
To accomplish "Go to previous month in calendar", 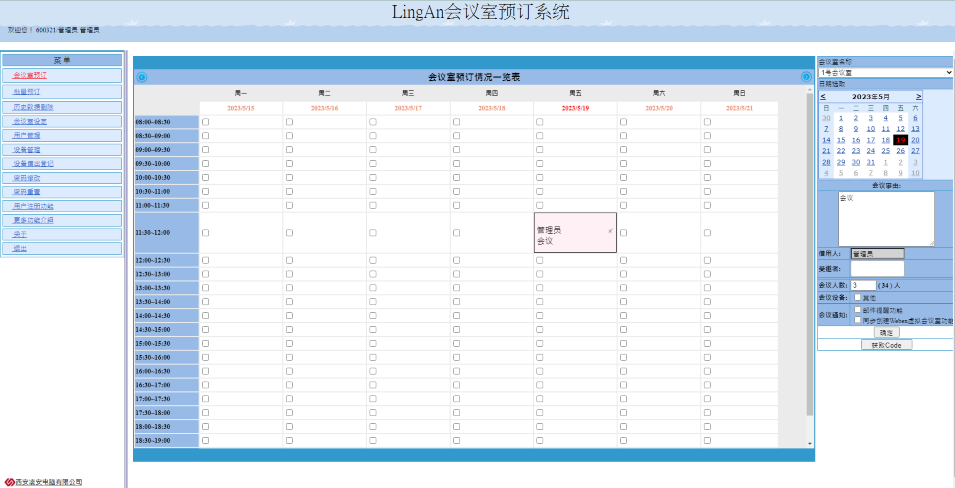I will [x=823, y=96].
